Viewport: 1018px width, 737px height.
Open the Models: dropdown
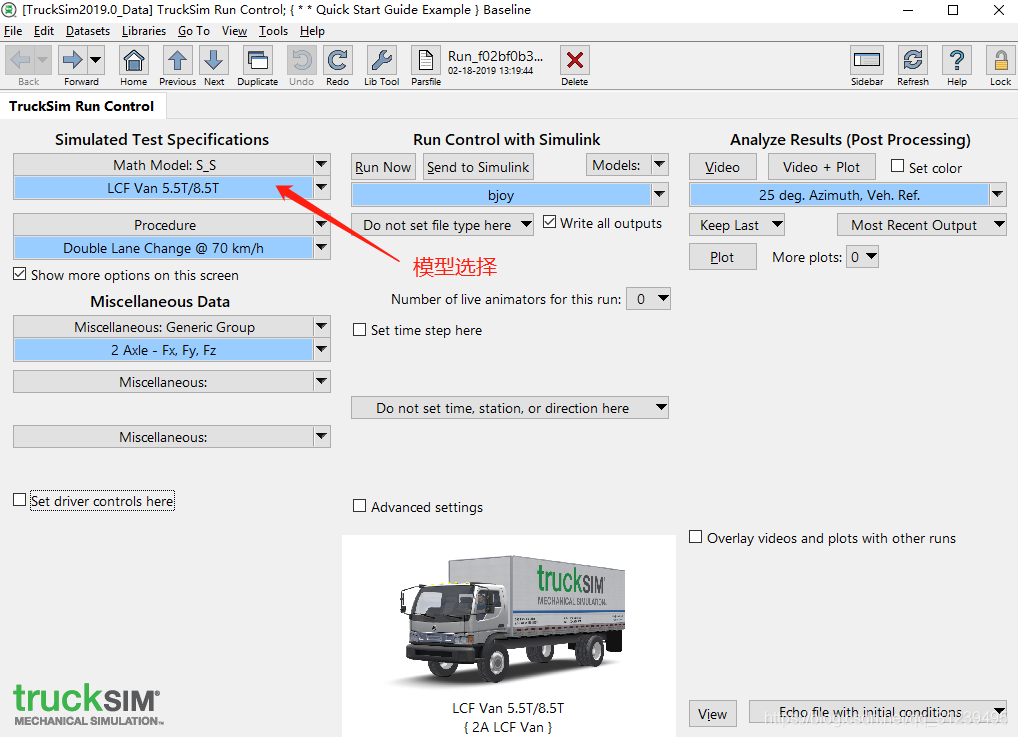[x=627, y=165]
